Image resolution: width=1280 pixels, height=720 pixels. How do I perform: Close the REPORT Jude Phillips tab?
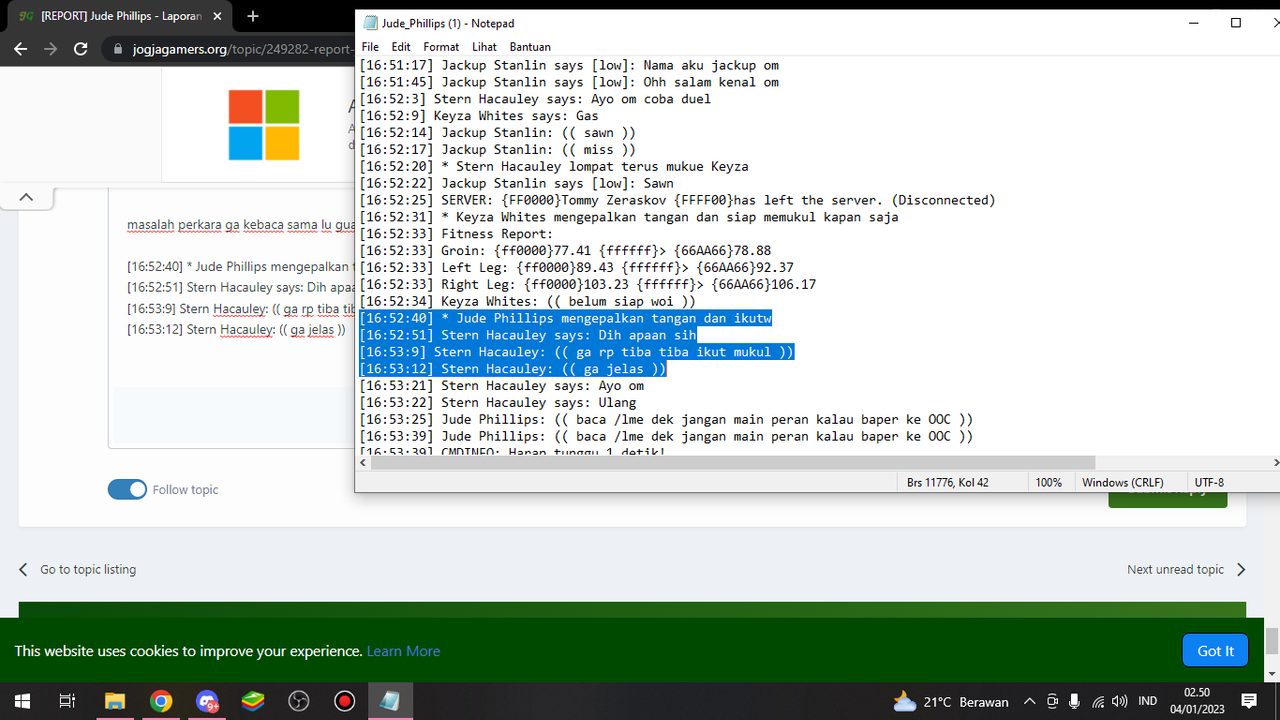217,16
